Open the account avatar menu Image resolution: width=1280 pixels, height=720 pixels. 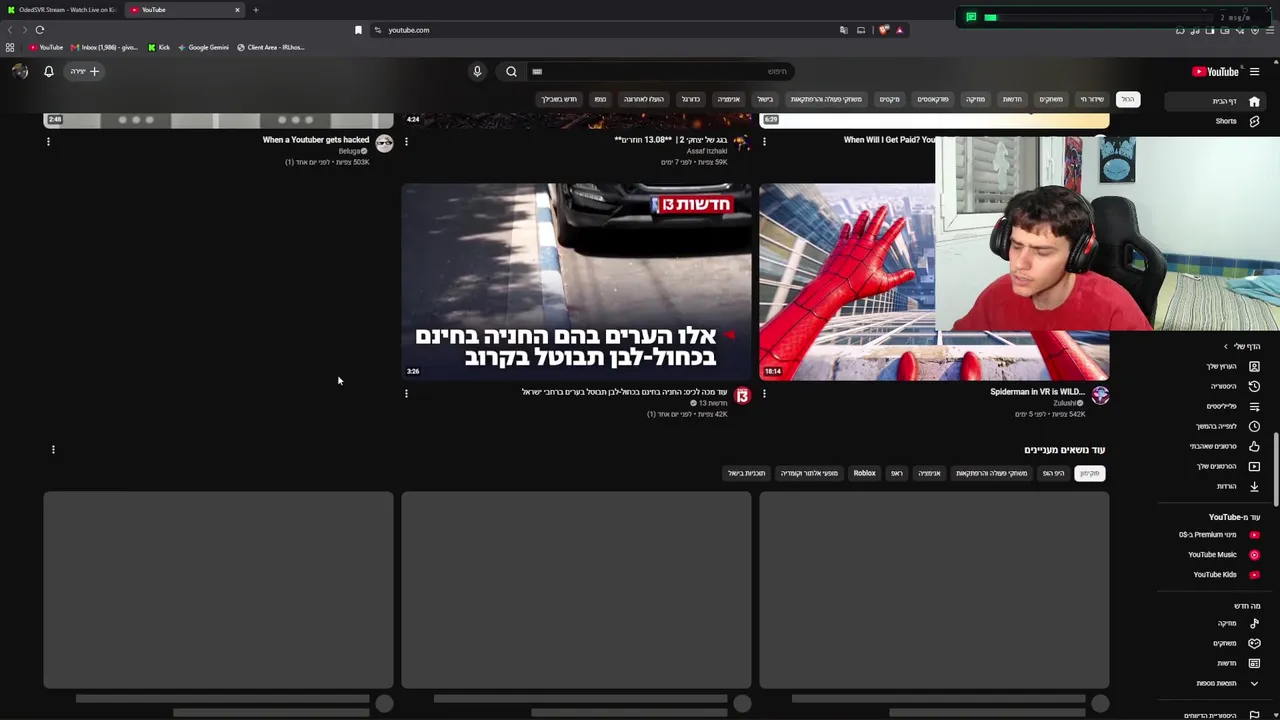pos(20,71)
